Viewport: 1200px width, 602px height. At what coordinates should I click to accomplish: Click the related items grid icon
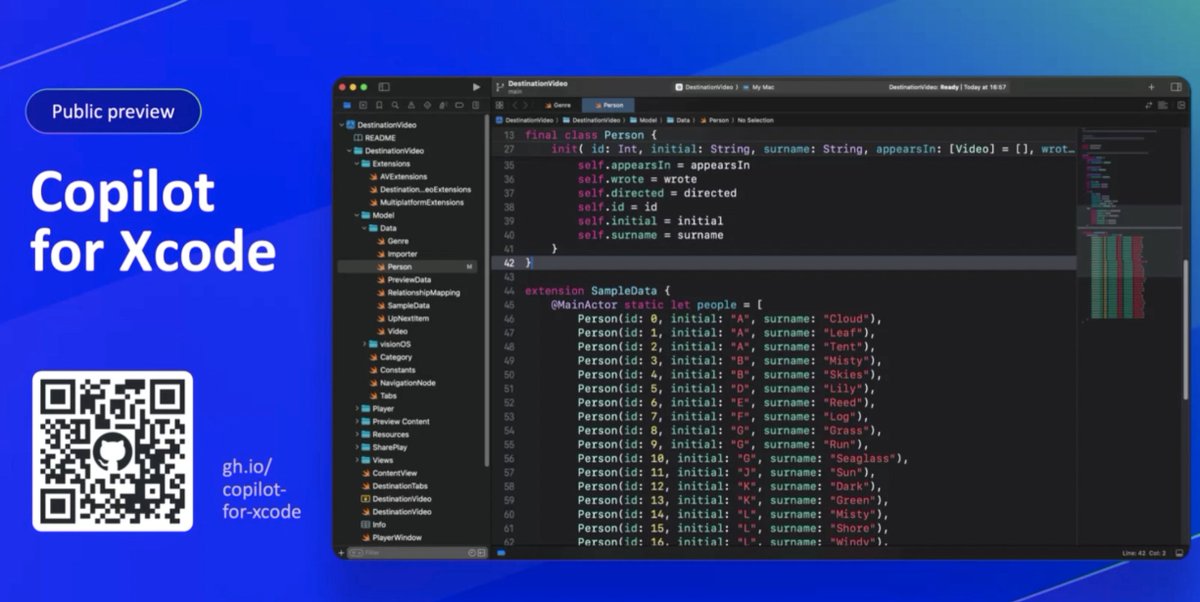click(x=499, y=104)
